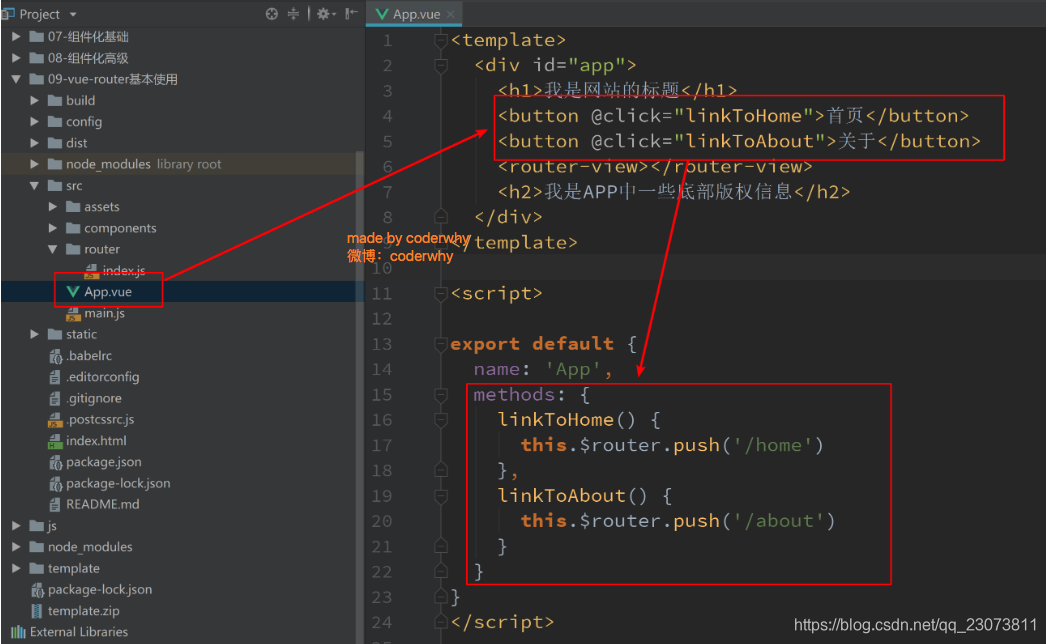Viewport: 1046px width, 644px height.
Task: Collapse the src folder
Action: point(34,186)
